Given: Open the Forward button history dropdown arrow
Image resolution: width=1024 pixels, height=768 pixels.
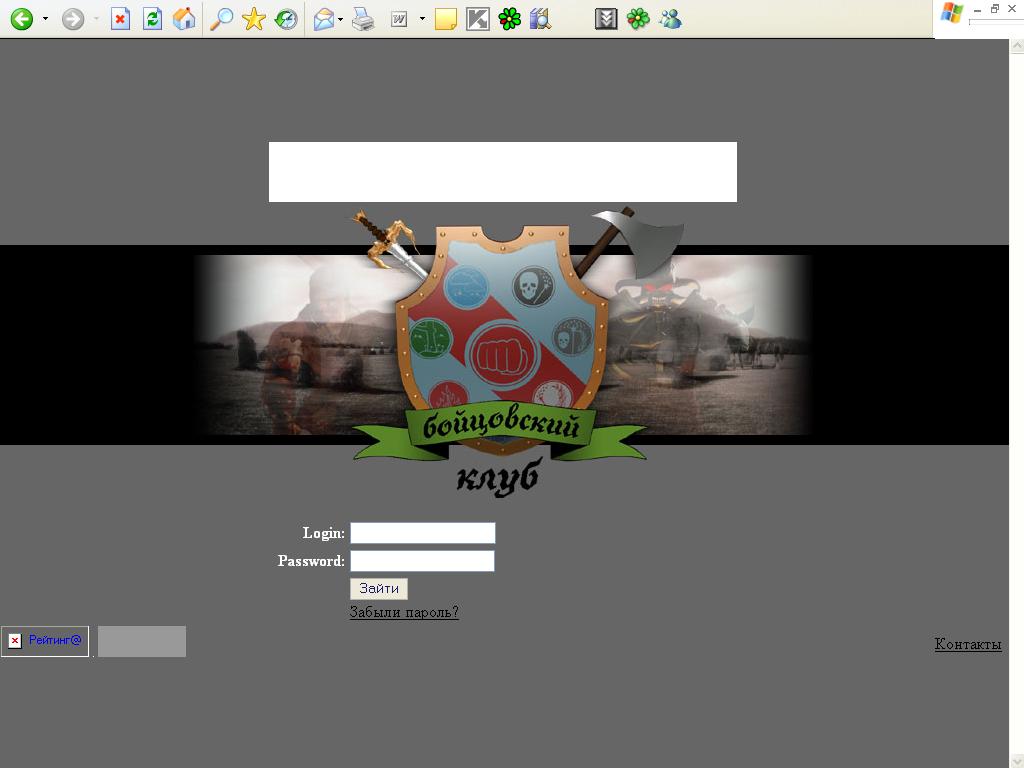Looking at the screenshot, I should (96, 19).
